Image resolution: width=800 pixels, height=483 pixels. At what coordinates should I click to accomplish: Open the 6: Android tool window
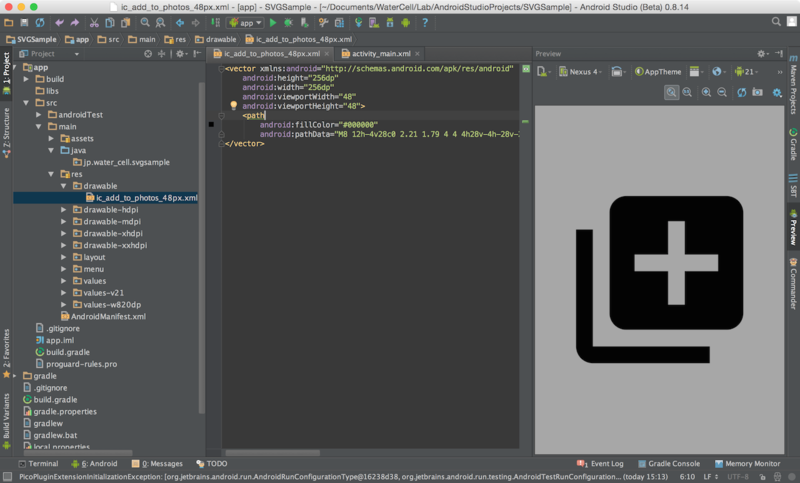coord(94,464)
